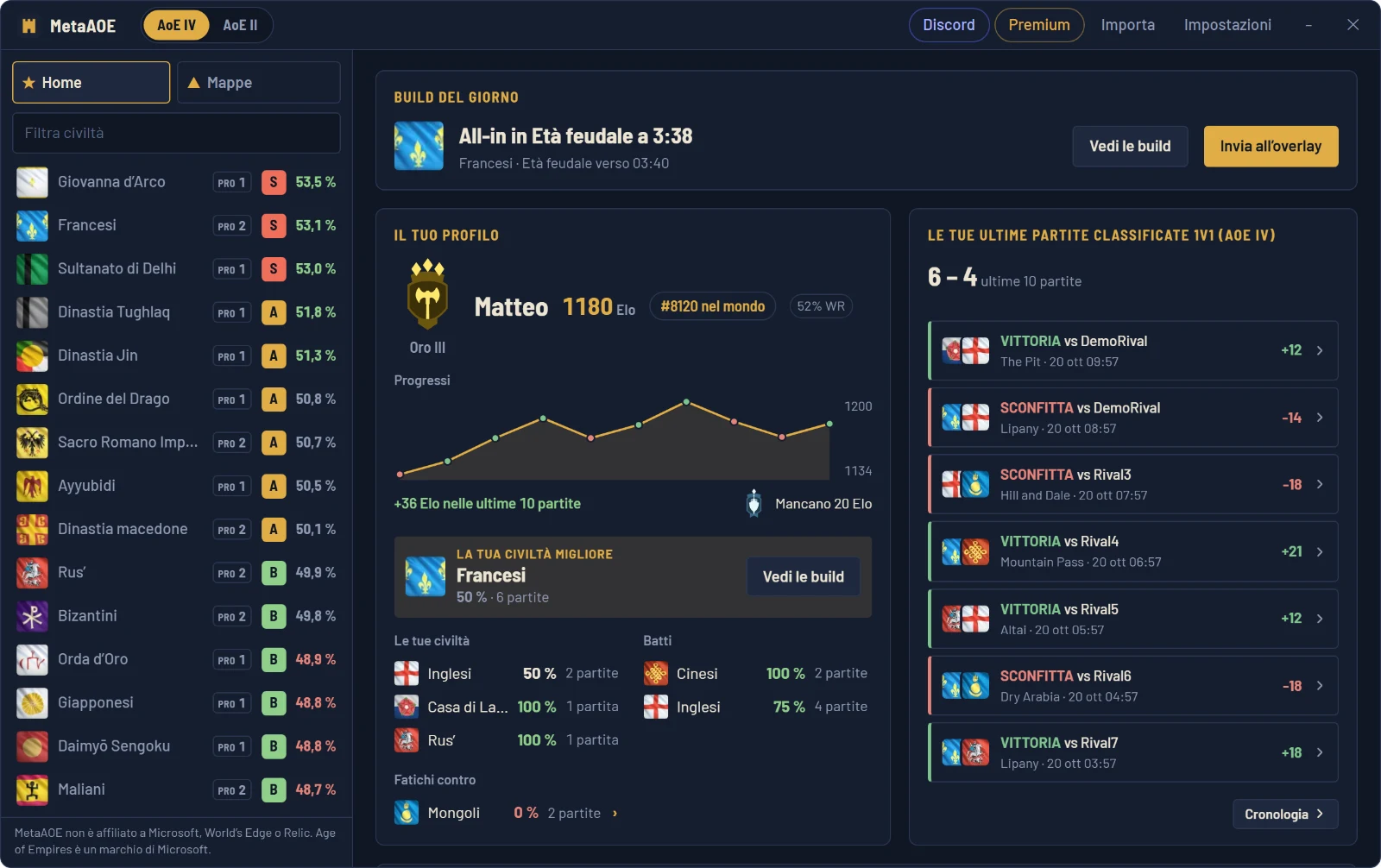Click the Inglesi row under Batti
Viewport: 1381px width, 868px height.
point(756,707)
